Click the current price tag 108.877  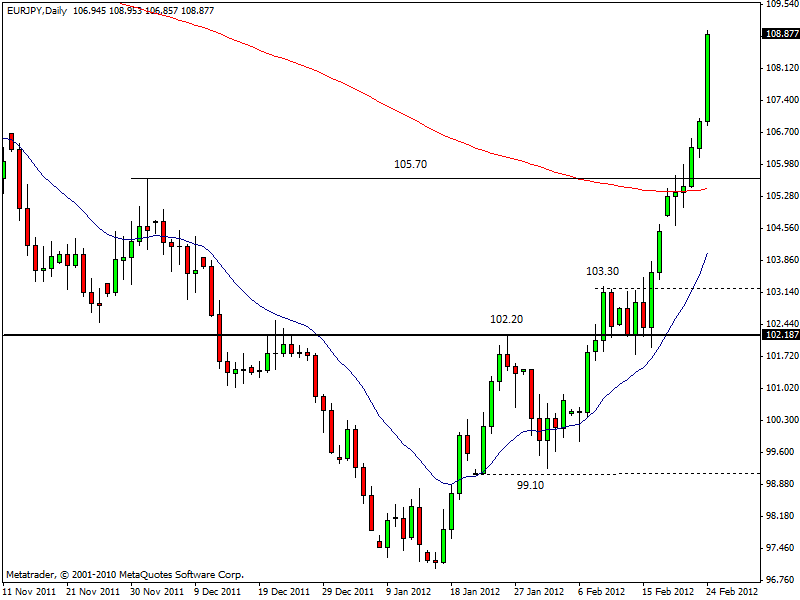[x=780, y=33]
